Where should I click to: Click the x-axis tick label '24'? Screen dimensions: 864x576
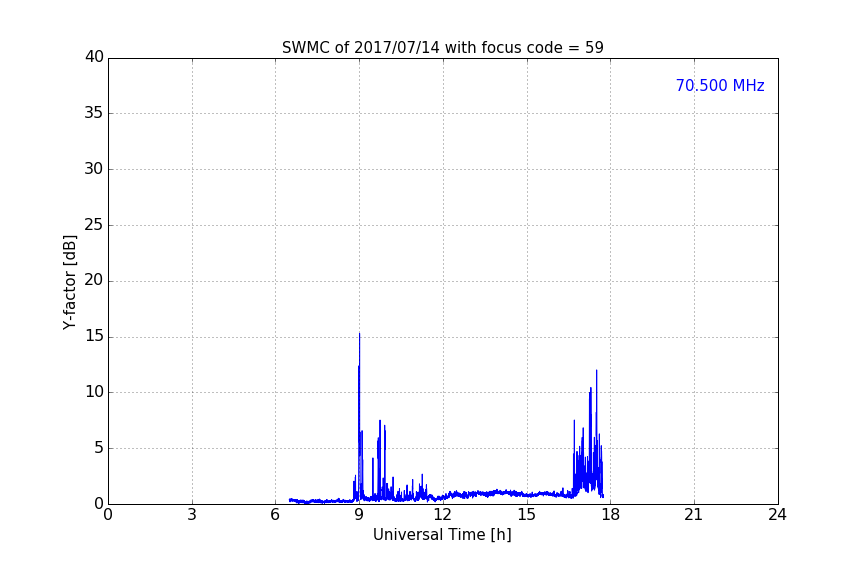pos(777,515)
